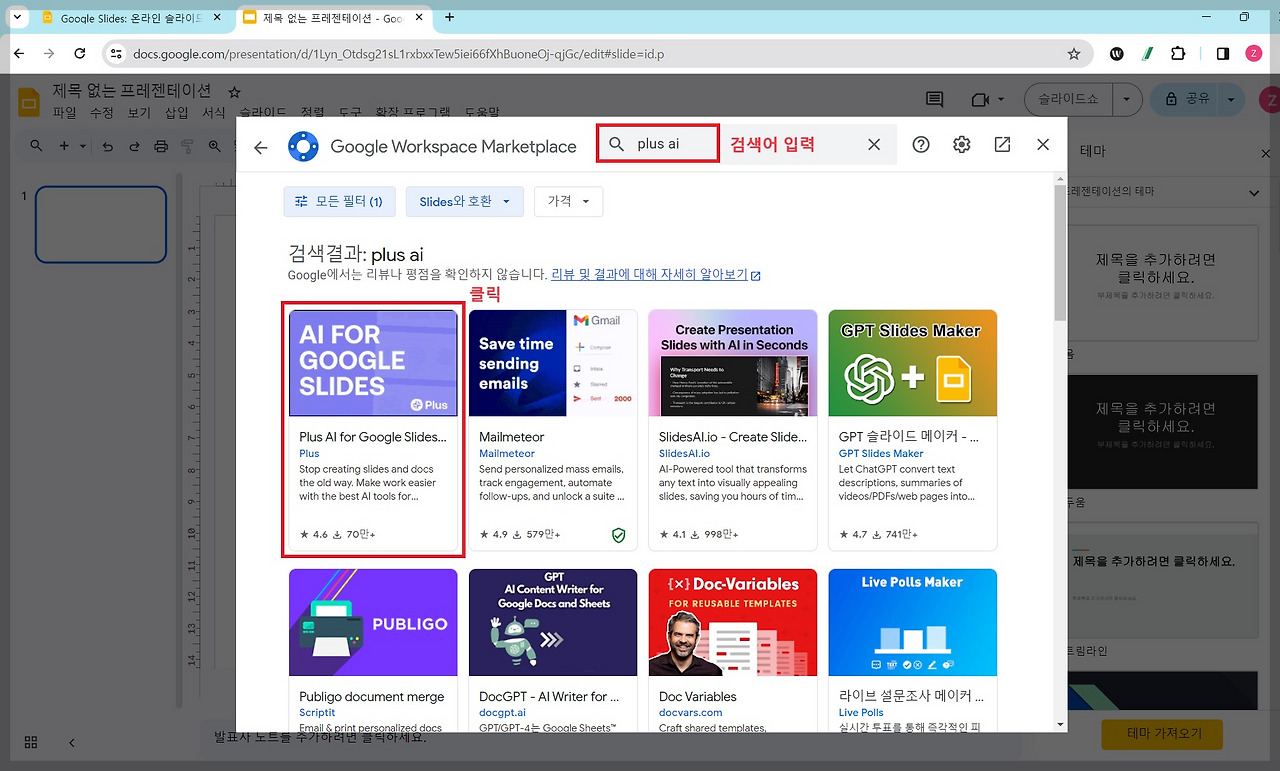Image resolution: width=1280 pixels, height=771 pixels.
Task: Open Marketplace settings gear icon
Action: pos(962,145)
